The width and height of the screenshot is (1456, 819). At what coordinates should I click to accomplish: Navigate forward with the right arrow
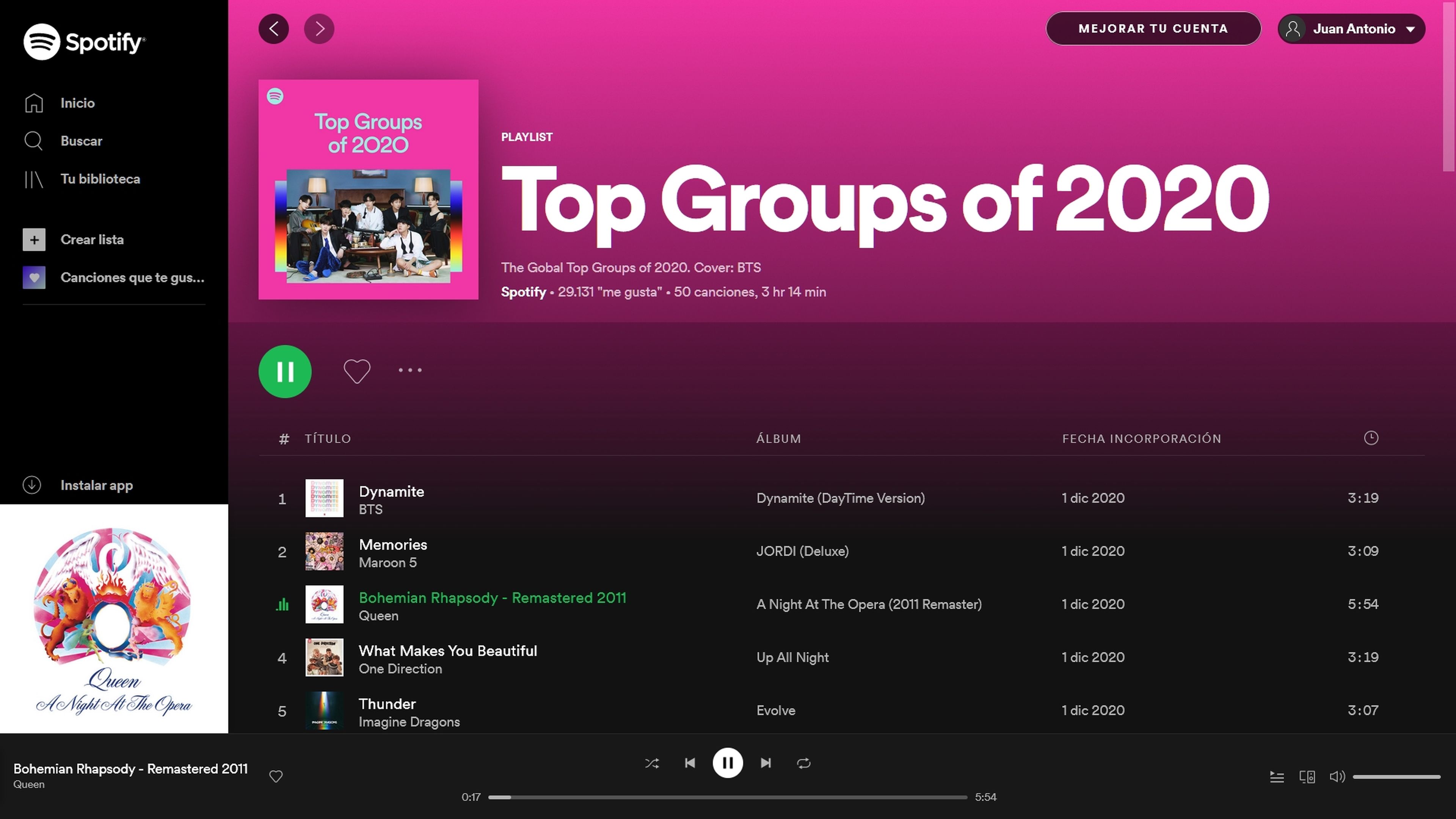click(x=319, y=29)
